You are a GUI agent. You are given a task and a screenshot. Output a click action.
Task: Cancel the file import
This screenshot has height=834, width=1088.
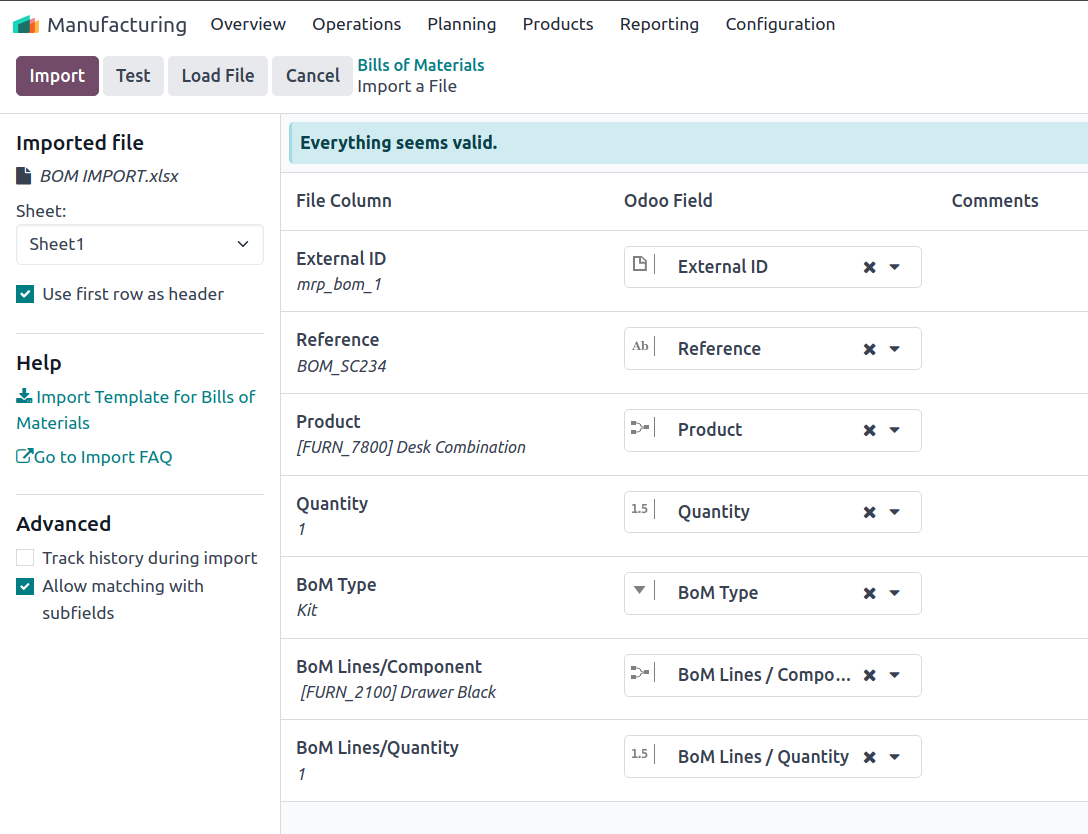(312, 76)
